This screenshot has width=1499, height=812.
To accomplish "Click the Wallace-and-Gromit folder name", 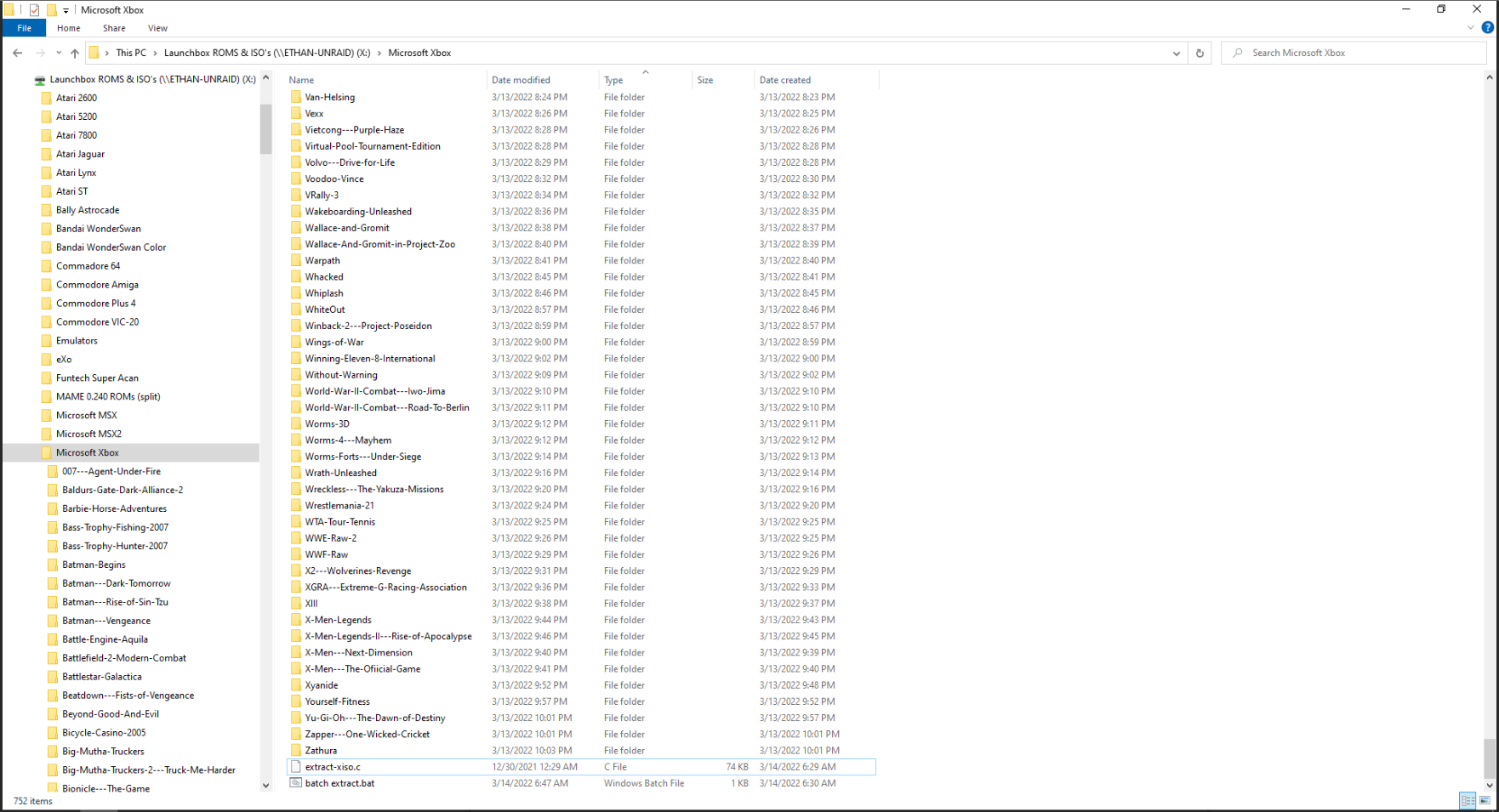I will (347, 228).
